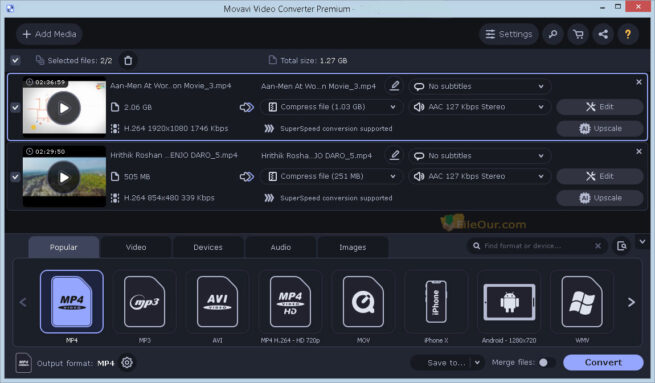This screenshot has height=383, width=655.
Task: Click H.264 854x480 339 Kbps info text
Action: (x=169, y=198)
